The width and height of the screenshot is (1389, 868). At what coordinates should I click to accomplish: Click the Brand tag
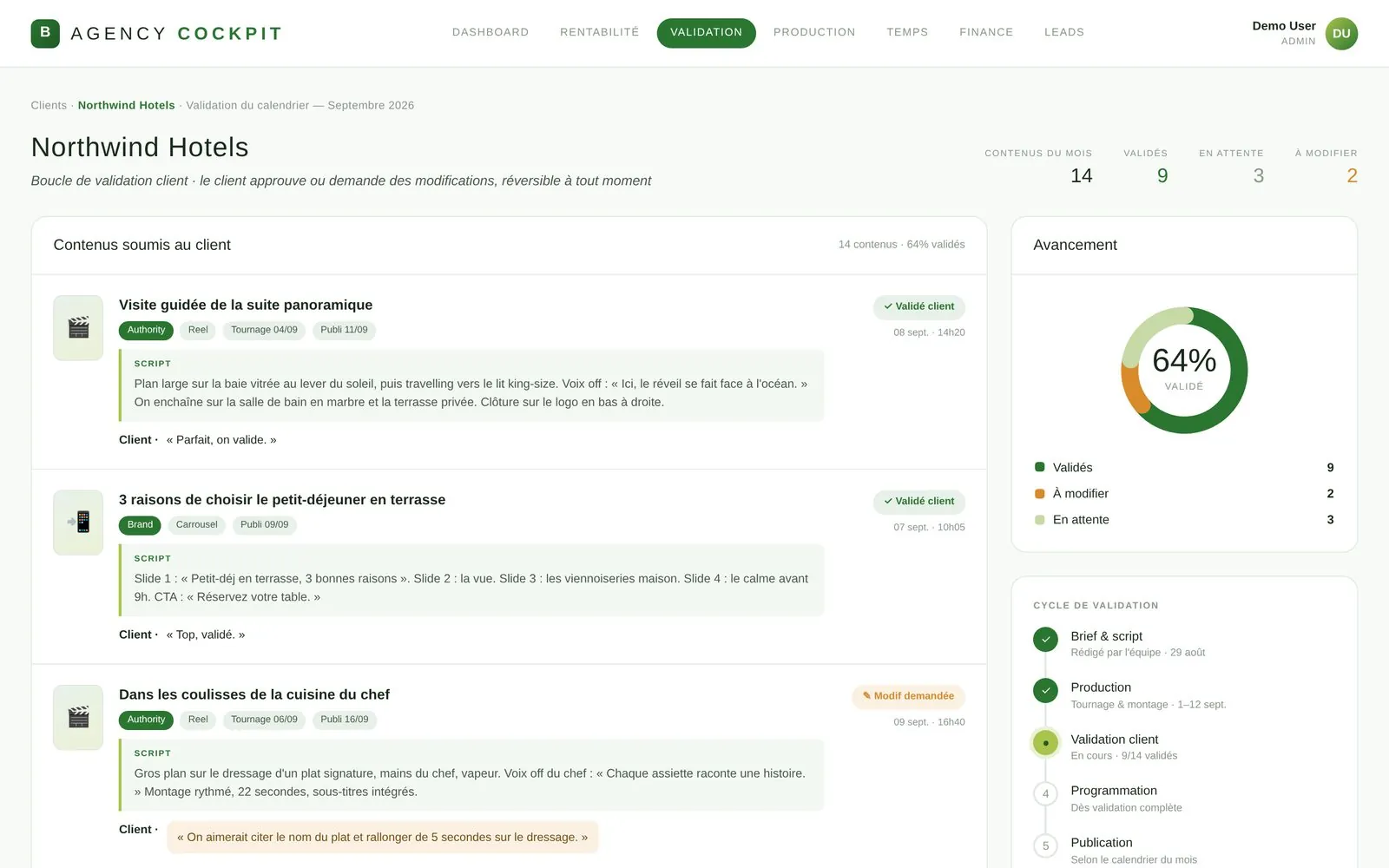(x=140, y=525)
